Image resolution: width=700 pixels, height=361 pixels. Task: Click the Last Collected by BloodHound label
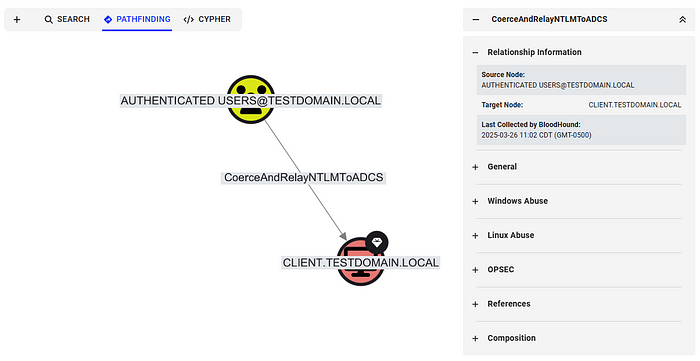[x=531, y=125]
